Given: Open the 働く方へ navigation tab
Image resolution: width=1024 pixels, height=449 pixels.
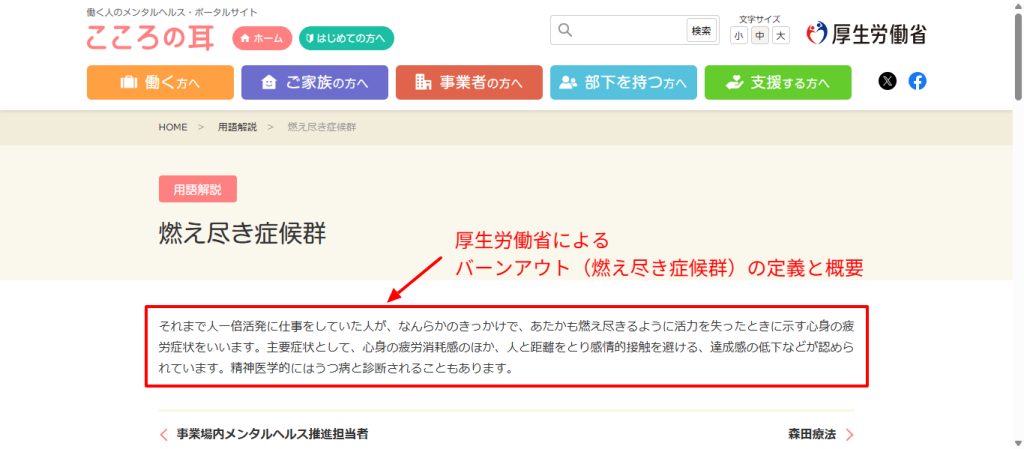Looking at the screenshot, I should (160, 82).
